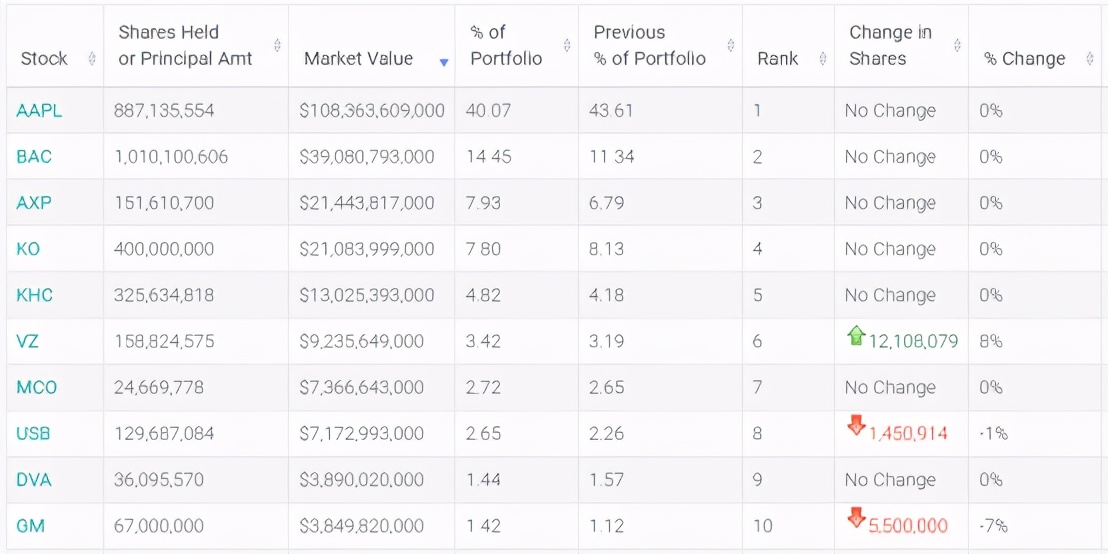Open the KO ticker page
Image resolution: width=1108 pixels, height=554 pixels.
(x=28, y=249)
